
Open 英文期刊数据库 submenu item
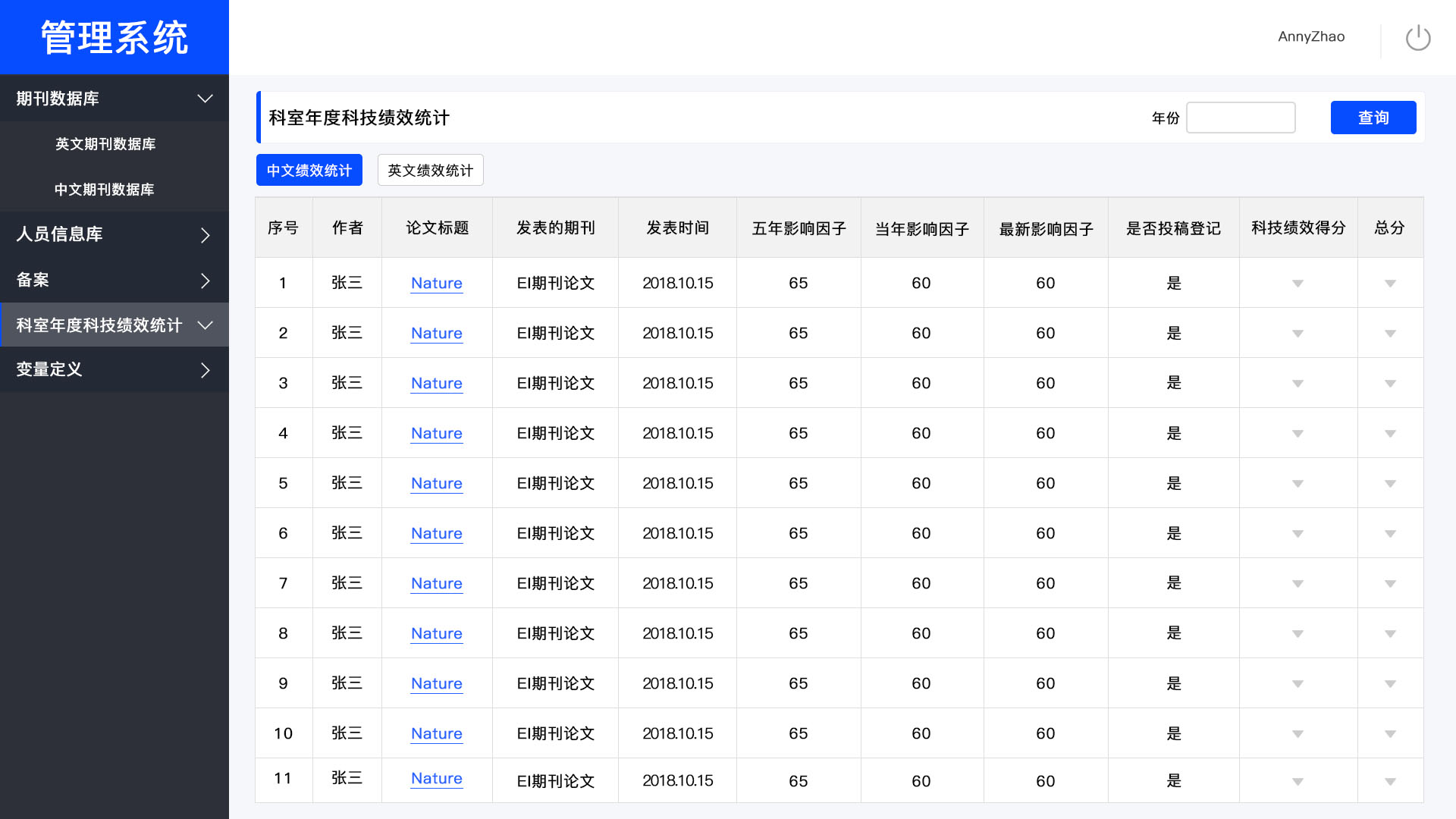click(x=105, y=144)
